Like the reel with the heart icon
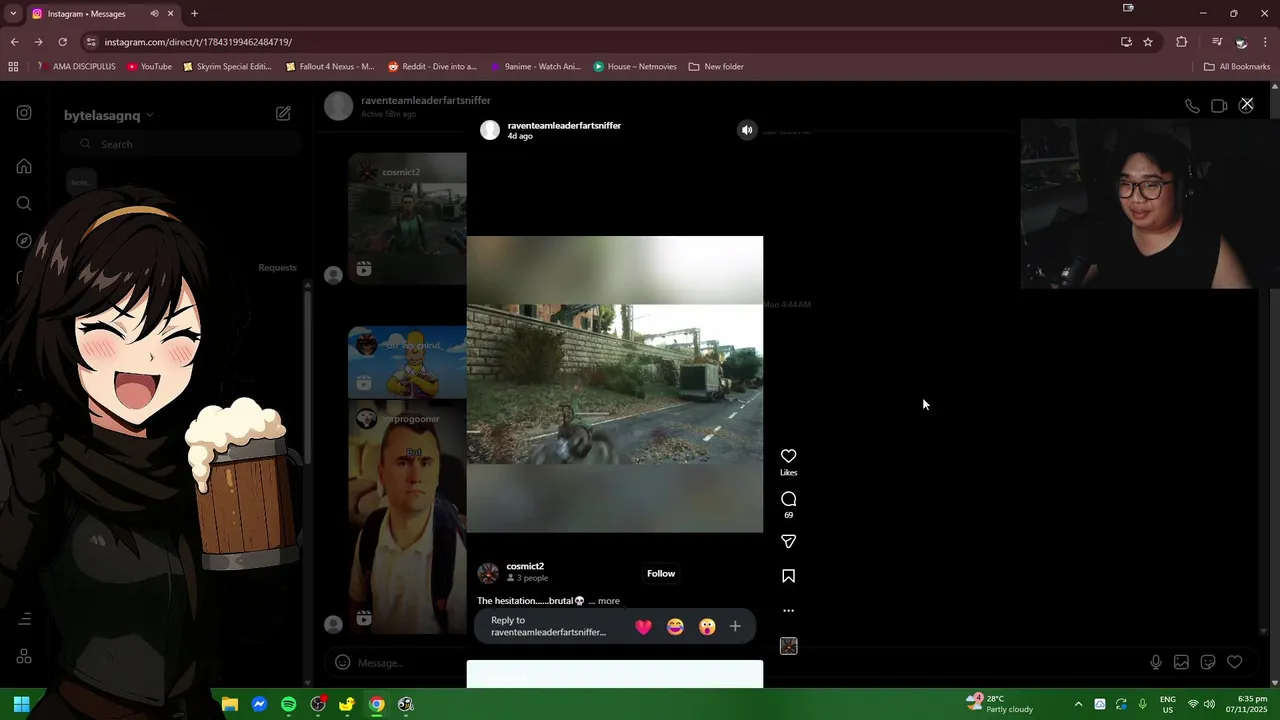The height and width of the screenshot is (720, 1280). [x=788, y=456]
